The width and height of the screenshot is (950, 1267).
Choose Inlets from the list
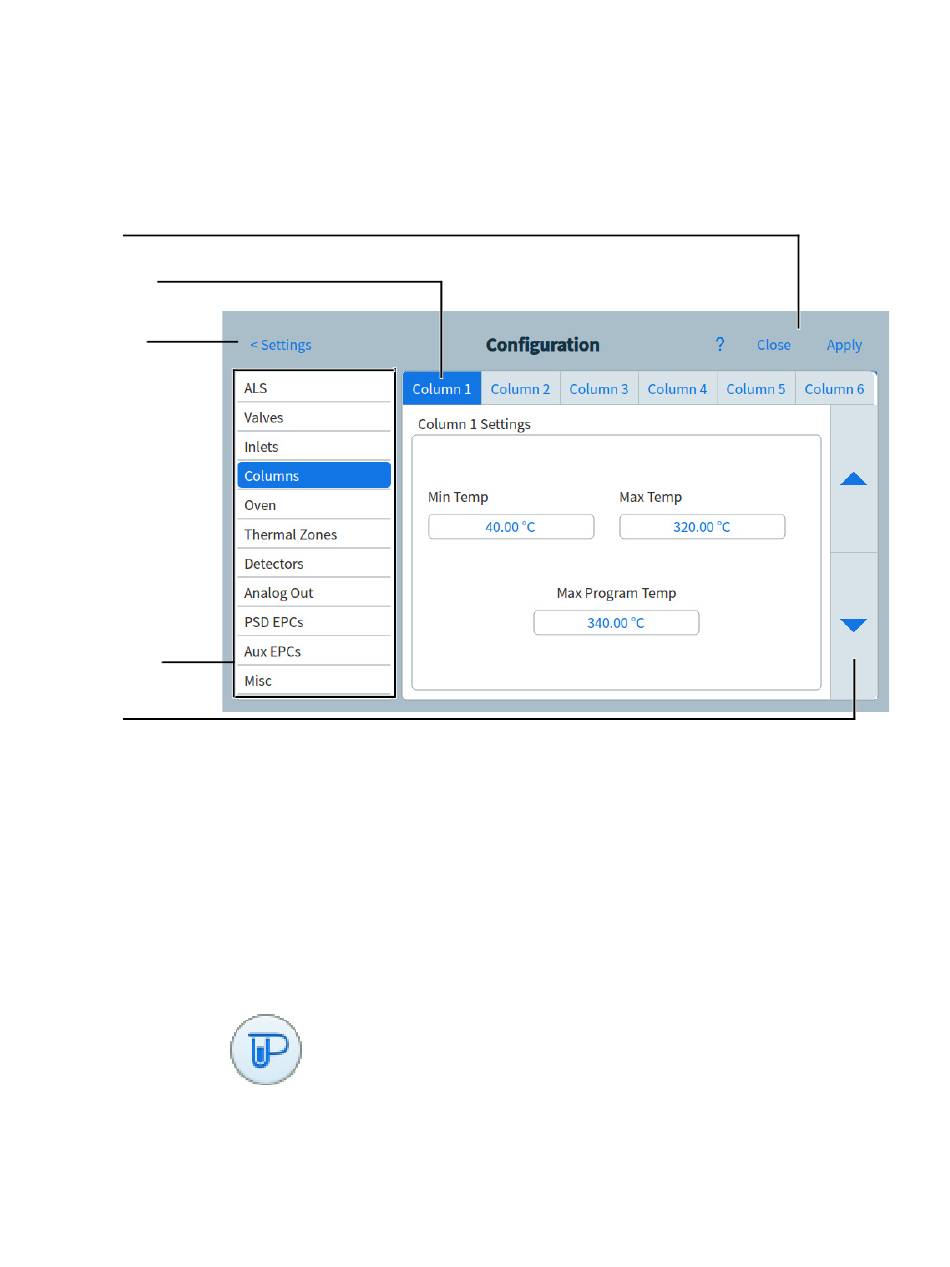[314, 446]
